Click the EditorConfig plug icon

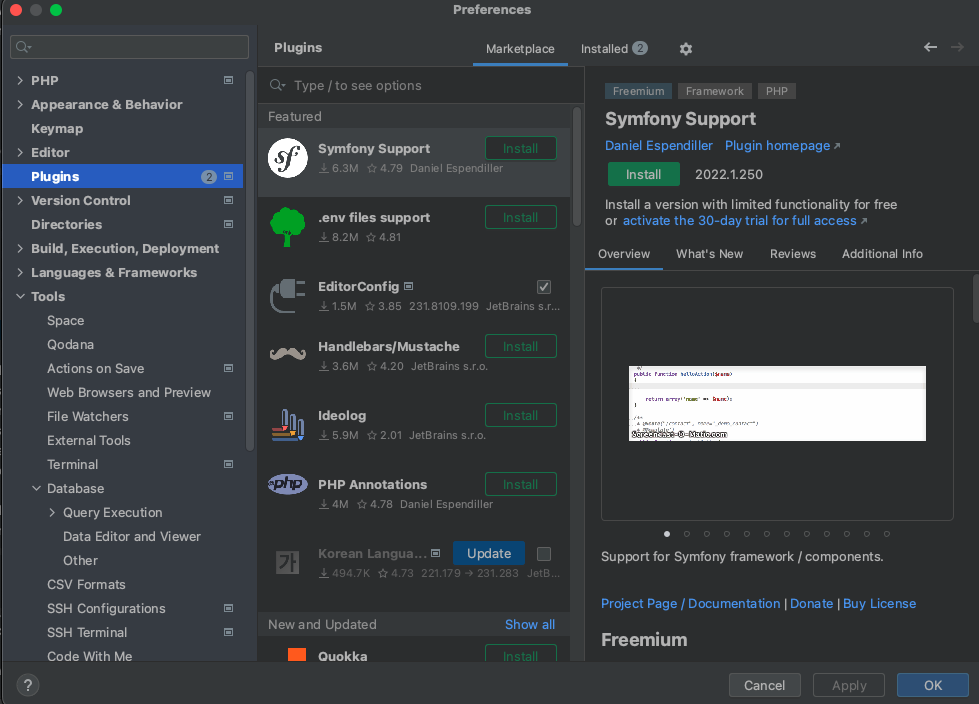tap(288, 296)
